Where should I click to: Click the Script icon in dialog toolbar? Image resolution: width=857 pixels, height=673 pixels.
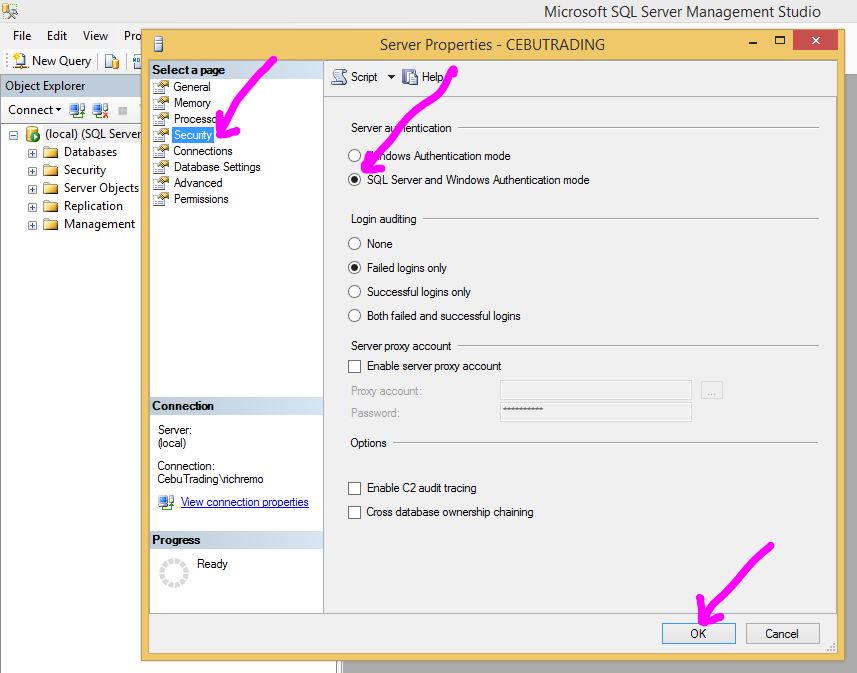coord(340,77)
